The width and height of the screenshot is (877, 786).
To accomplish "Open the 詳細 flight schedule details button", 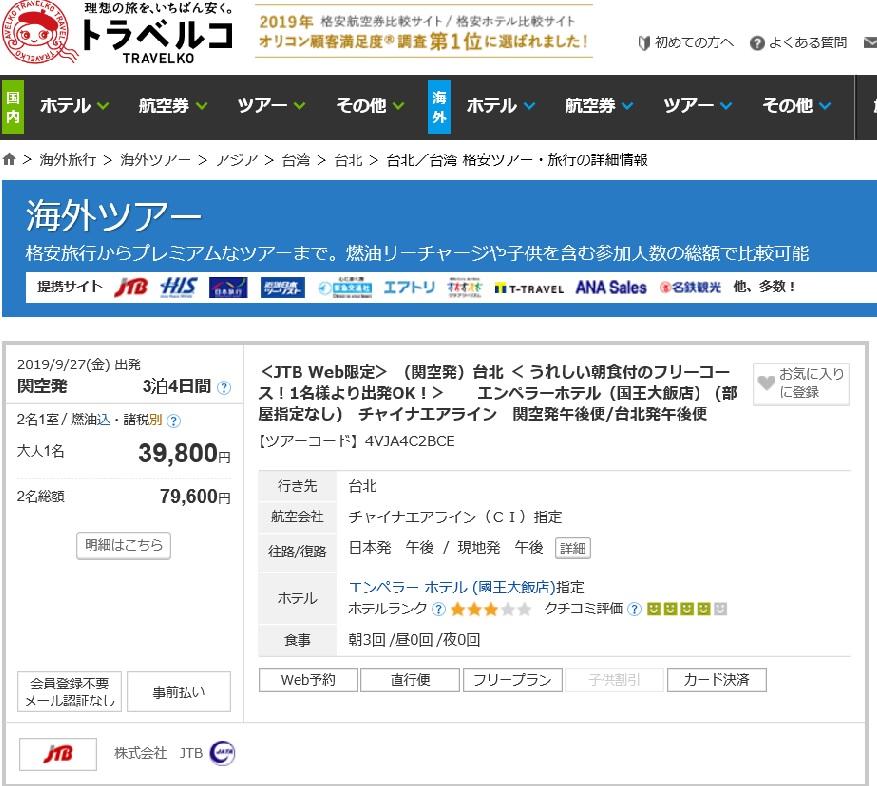I will 572,548.
